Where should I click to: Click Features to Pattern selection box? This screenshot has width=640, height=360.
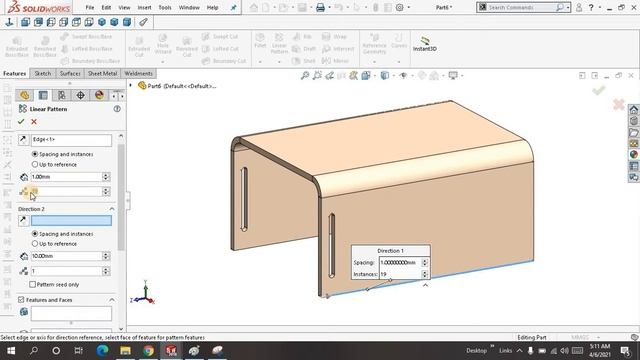point(71,313)
